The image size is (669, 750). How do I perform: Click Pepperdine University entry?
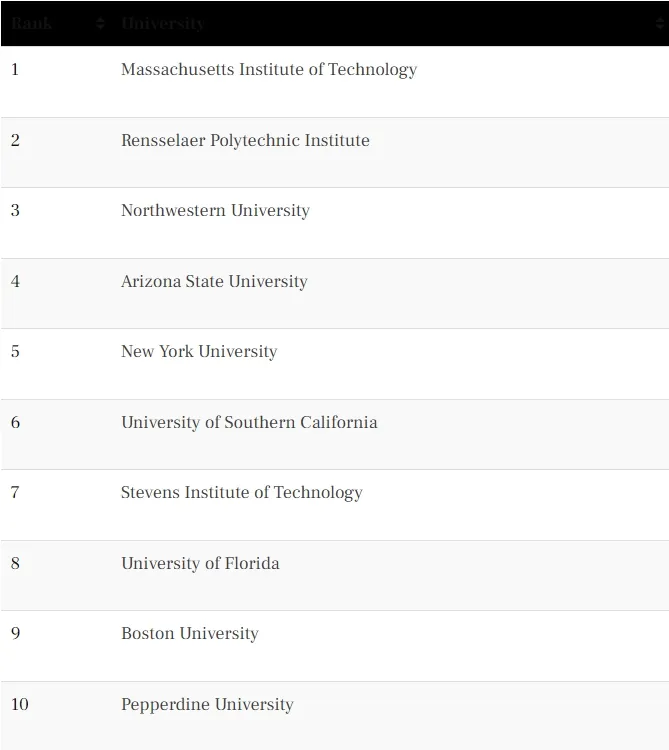pyautogui.click(x=207, y=705)
